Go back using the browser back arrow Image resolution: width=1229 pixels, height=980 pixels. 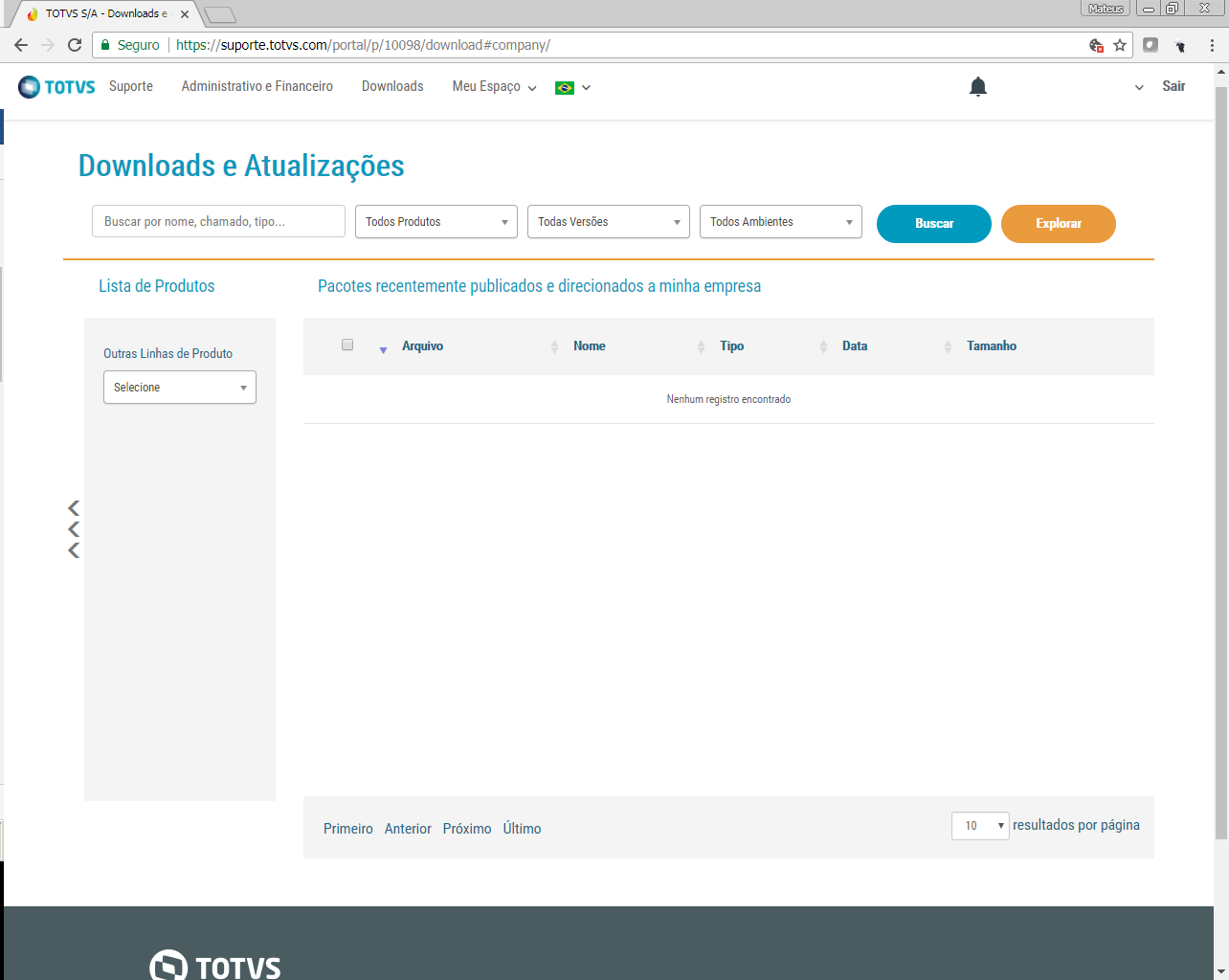[x=21, y=45]
